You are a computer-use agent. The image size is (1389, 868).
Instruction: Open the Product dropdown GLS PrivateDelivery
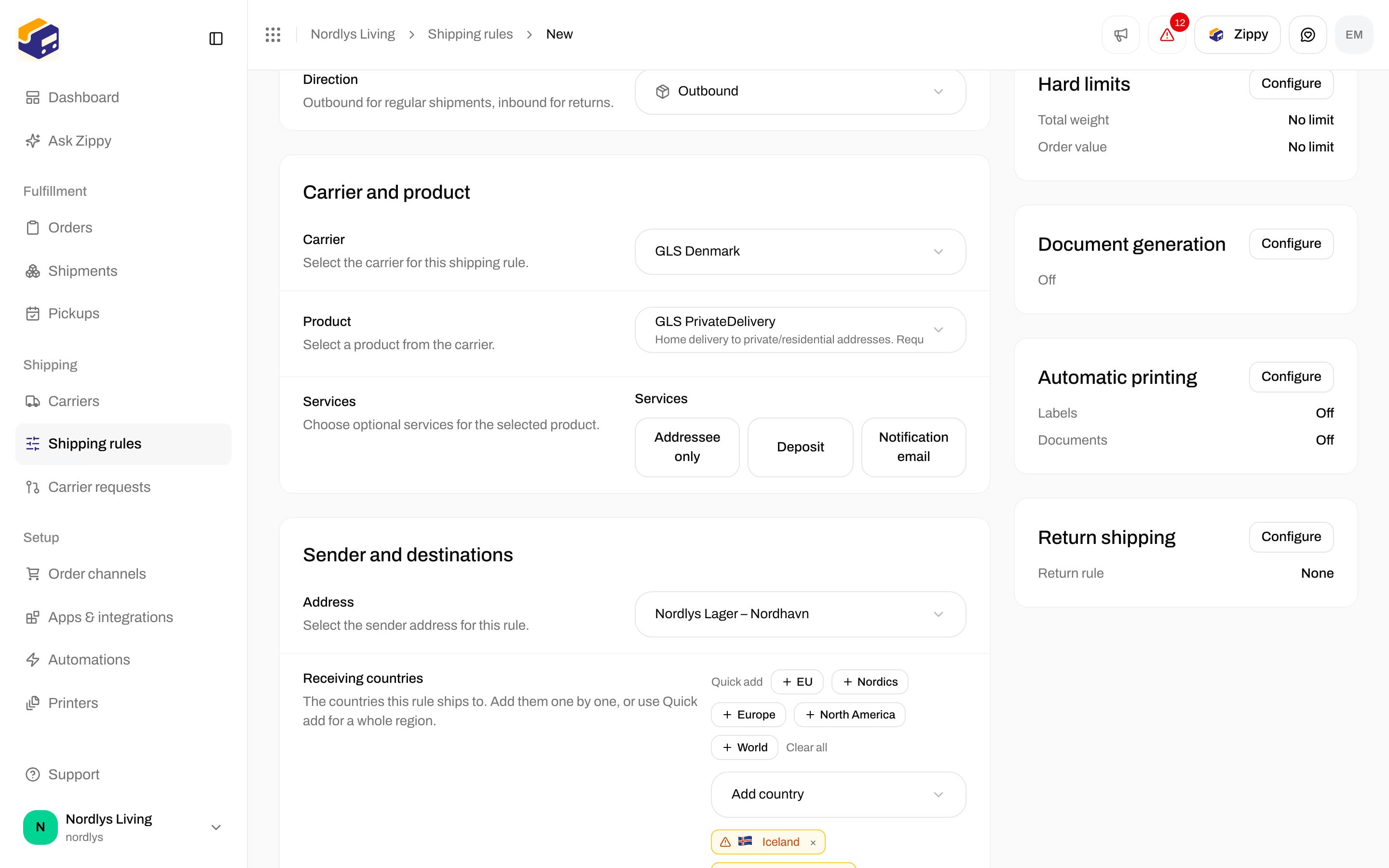(x=800, y=330)
